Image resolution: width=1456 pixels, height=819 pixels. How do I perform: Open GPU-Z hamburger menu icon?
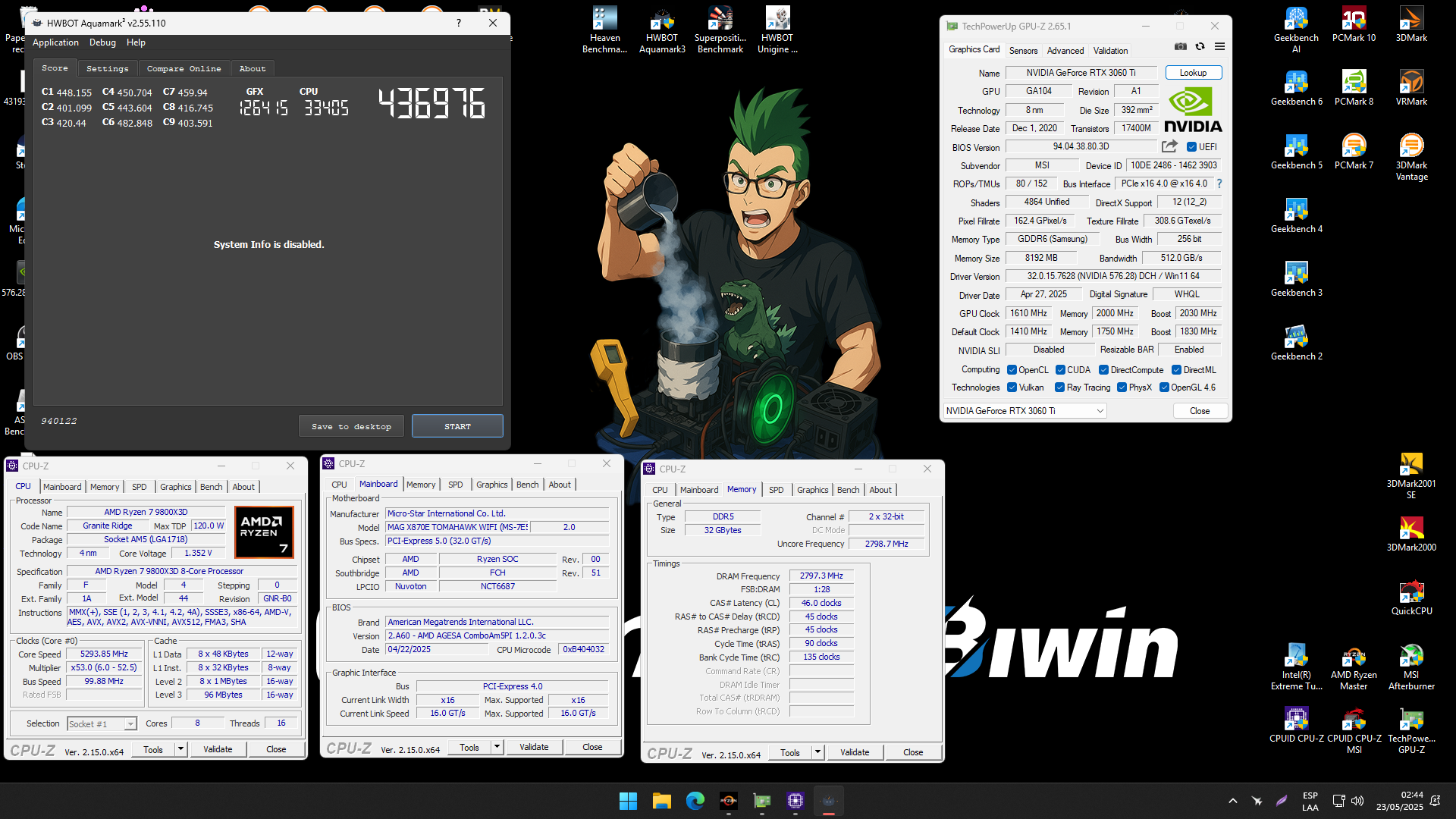[x=1219, y=47]
